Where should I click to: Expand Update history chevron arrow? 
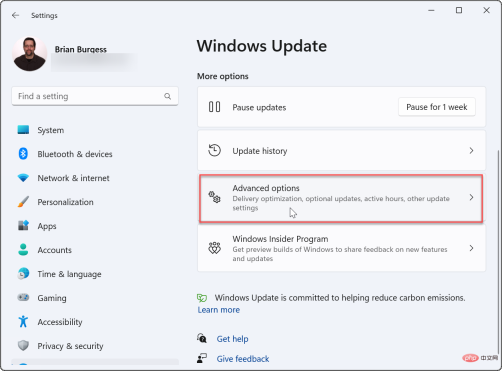click(471, 151)
